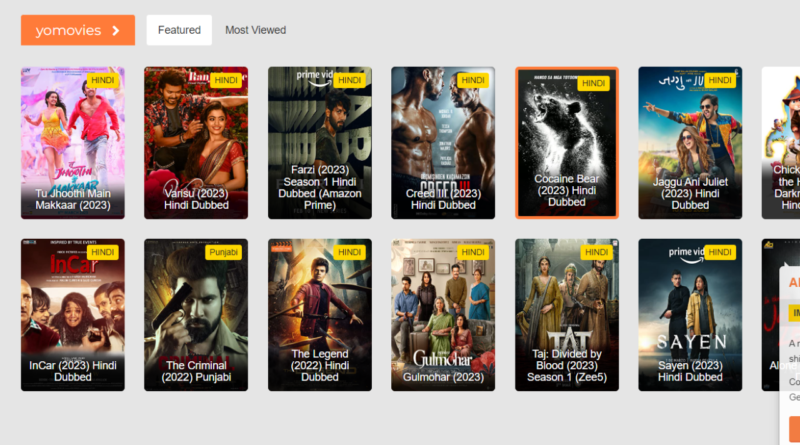Click the Punjabi badge on The Criminal
Screen dimensions: 800x445
(223, 252)
